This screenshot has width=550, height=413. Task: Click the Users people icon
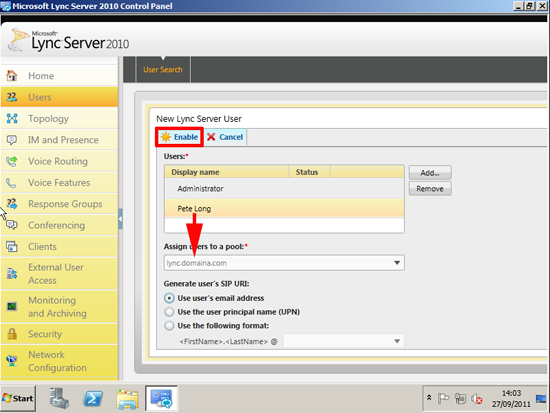point(12,97)
